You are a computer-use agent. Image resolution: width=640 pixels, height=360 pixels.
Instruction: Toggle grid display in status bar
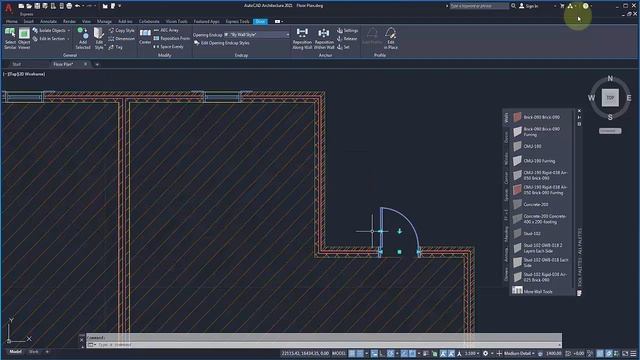pyautogui.click(x=352, y=353)
